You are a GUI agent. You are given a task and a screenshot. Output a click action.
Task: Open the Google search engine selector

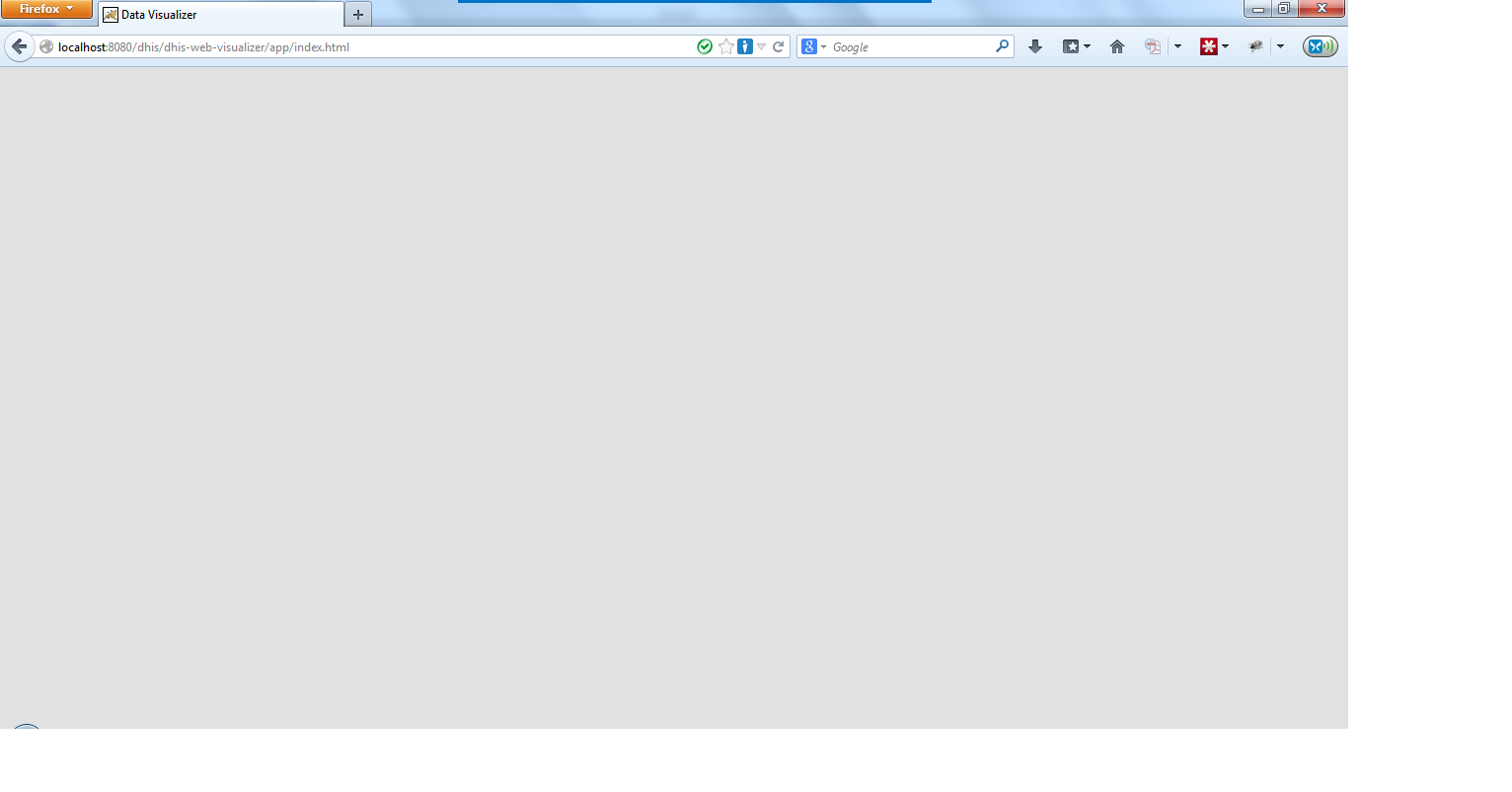pyautogui.click(x=813, y=46)
